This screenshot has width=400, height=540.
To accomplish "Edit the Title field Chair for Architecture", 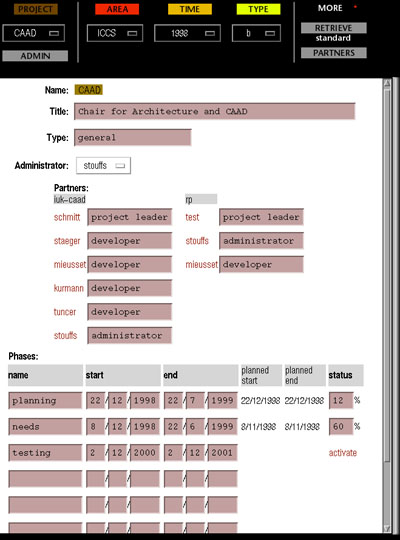I will coord(215,111).
